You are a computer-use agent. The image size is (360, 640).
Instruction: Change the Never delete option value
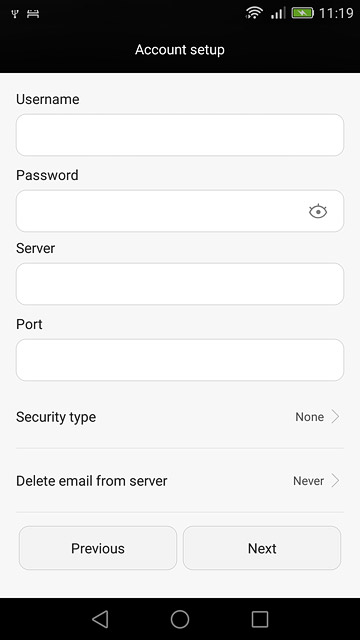pos(308,481)
